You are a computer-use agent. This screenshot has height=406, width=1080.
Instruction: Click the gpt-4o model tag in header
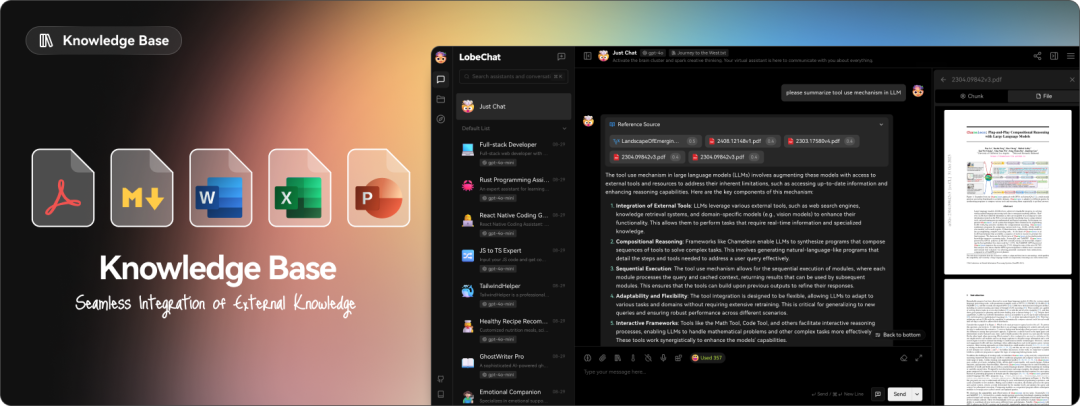[x=652, y=52]
